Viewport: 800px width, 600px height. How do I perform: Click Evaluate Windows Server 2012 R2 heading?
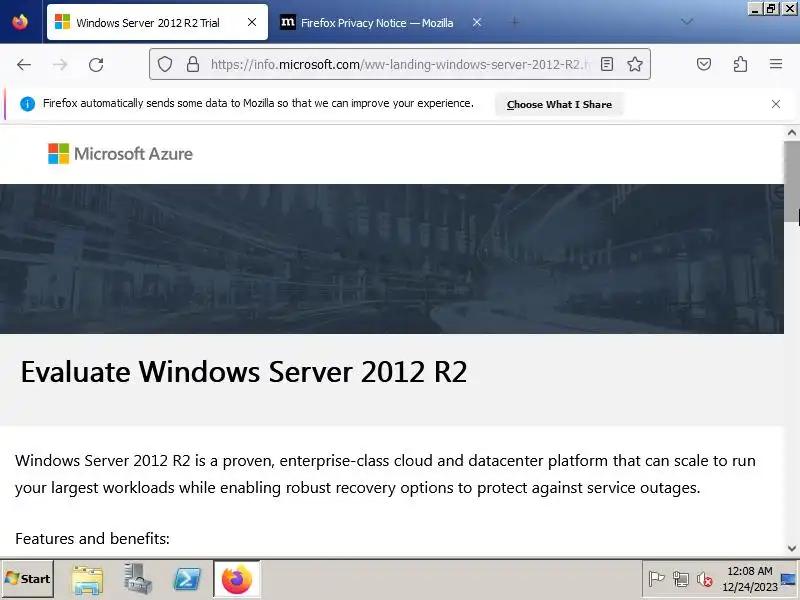point(244,372)
